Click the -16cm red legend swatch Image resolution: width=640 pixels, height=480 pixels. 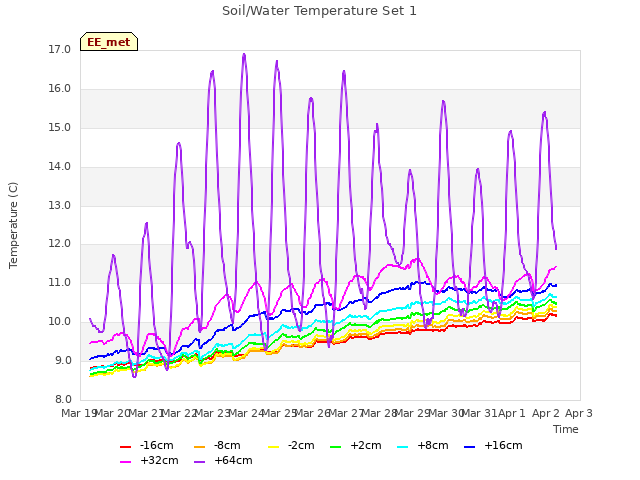coord(125,447)
